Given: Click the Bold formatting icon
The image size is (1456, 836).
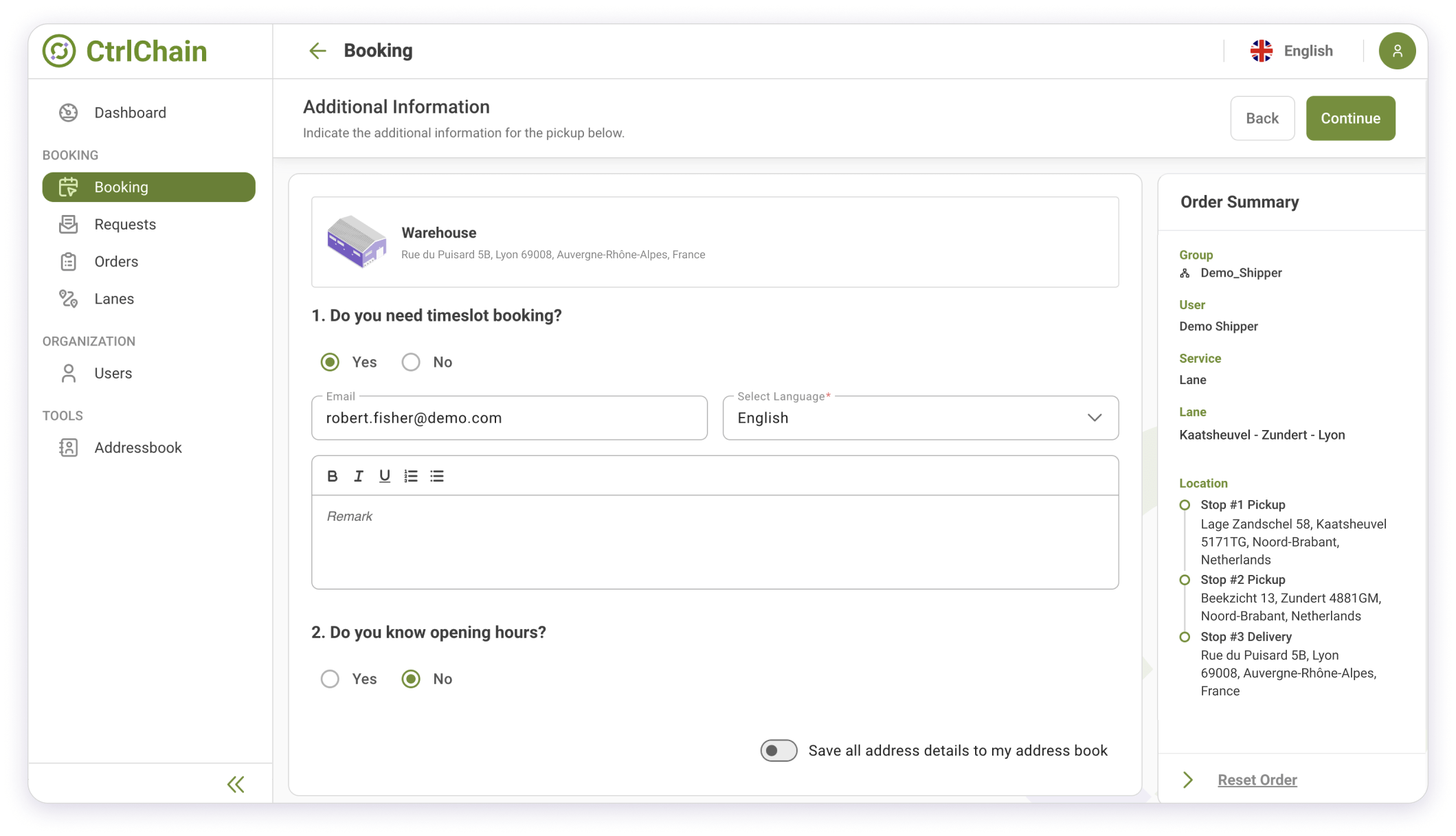Looking at the screenshot, I should pyautogui.click(x=333, y=476).
